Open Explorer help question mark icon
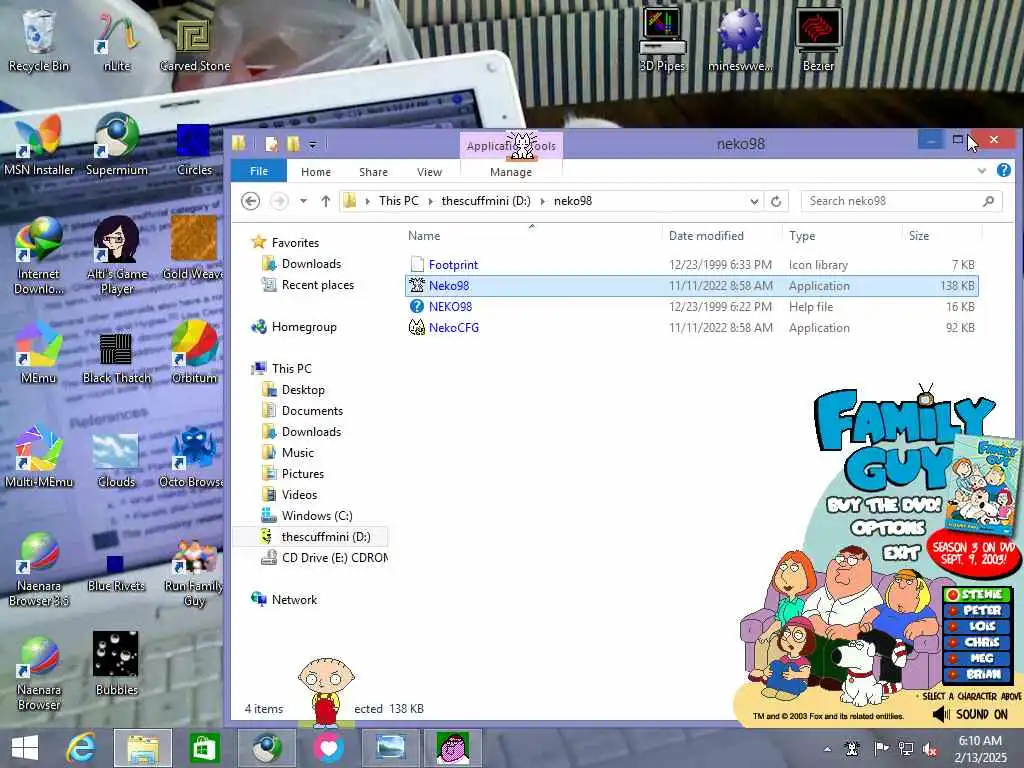This screenshot has height=768, width=1024. pos(1004,170)
